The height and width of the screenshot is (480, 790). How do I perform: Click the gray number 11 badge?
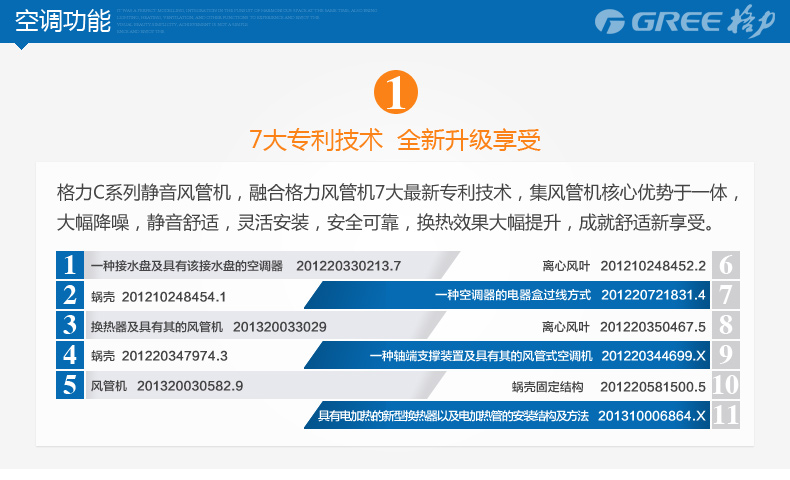click(x=726, y=415)
